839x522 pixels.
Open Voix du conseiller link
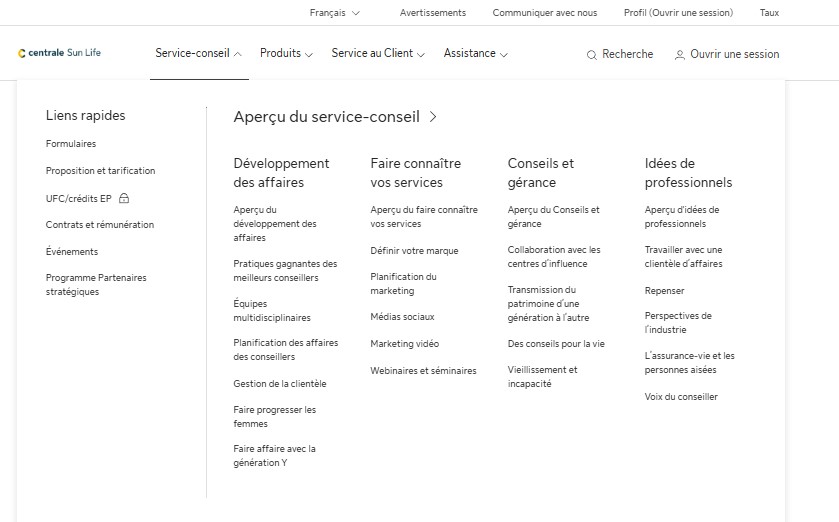point(681,397)
